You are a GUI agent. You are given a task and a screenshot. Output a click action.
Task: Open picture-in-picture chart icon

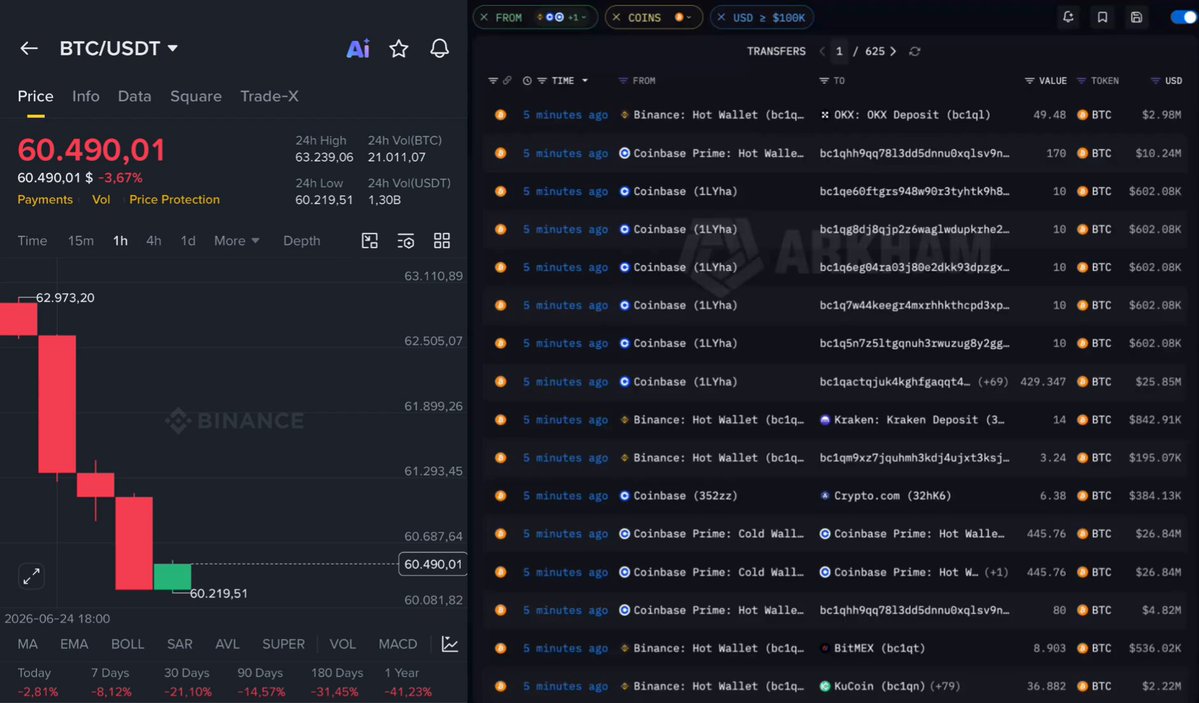tap(369, 241)
